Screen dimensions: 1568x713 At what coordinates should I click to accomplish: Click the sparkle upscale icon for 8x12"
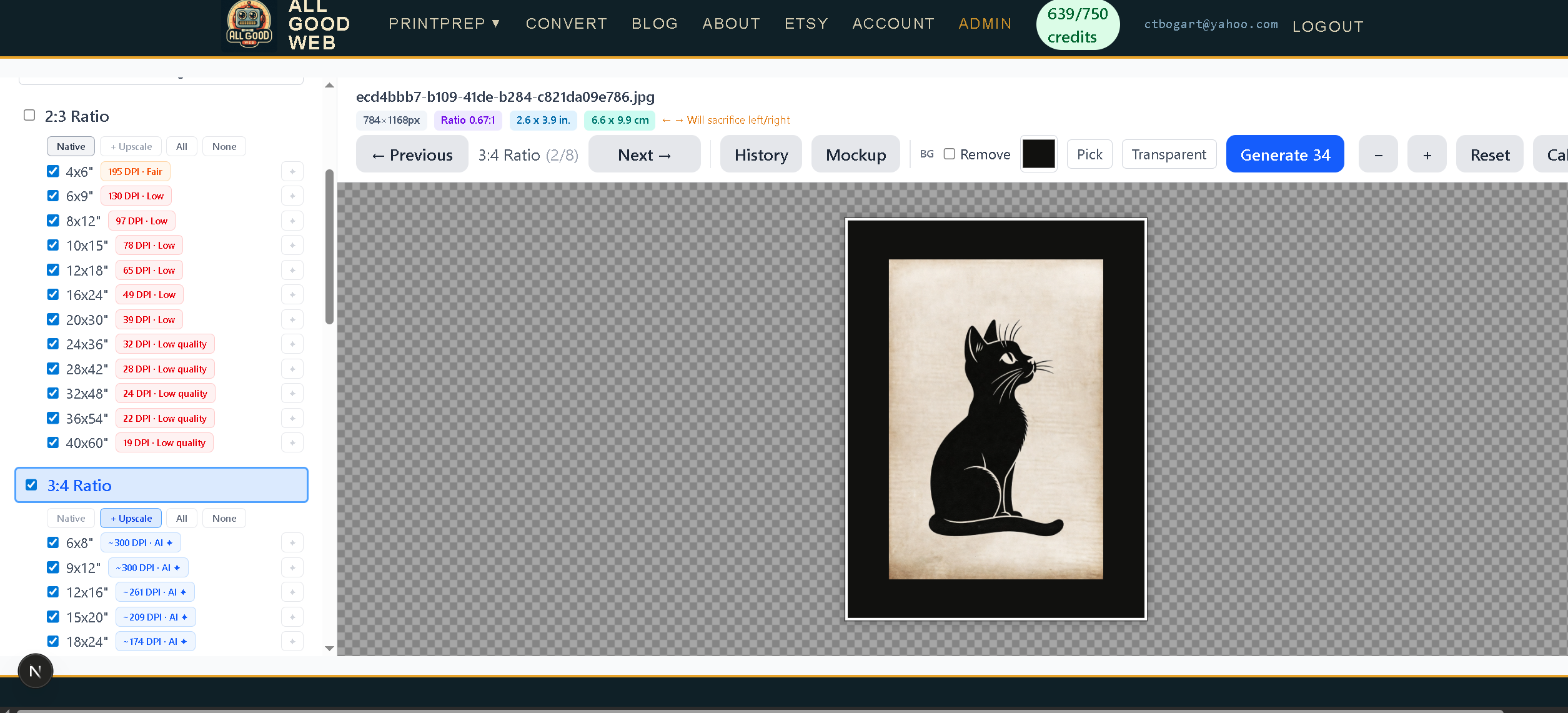click(292, 221)
